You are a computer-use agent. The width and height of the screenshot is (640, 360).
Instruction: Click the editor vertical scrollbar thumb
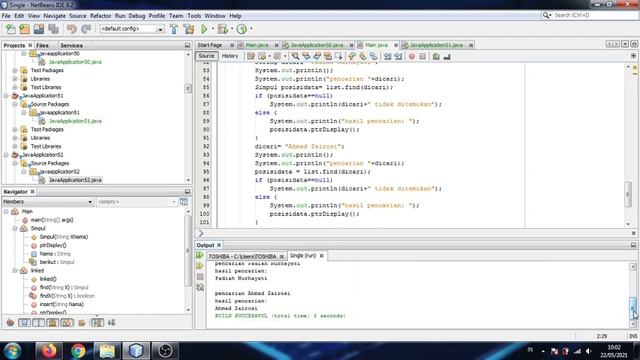pos(628,194)
